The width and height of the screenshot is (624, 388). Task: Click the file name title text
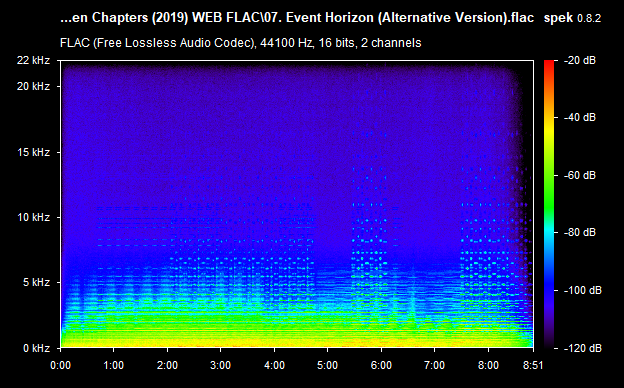[297, 18]
